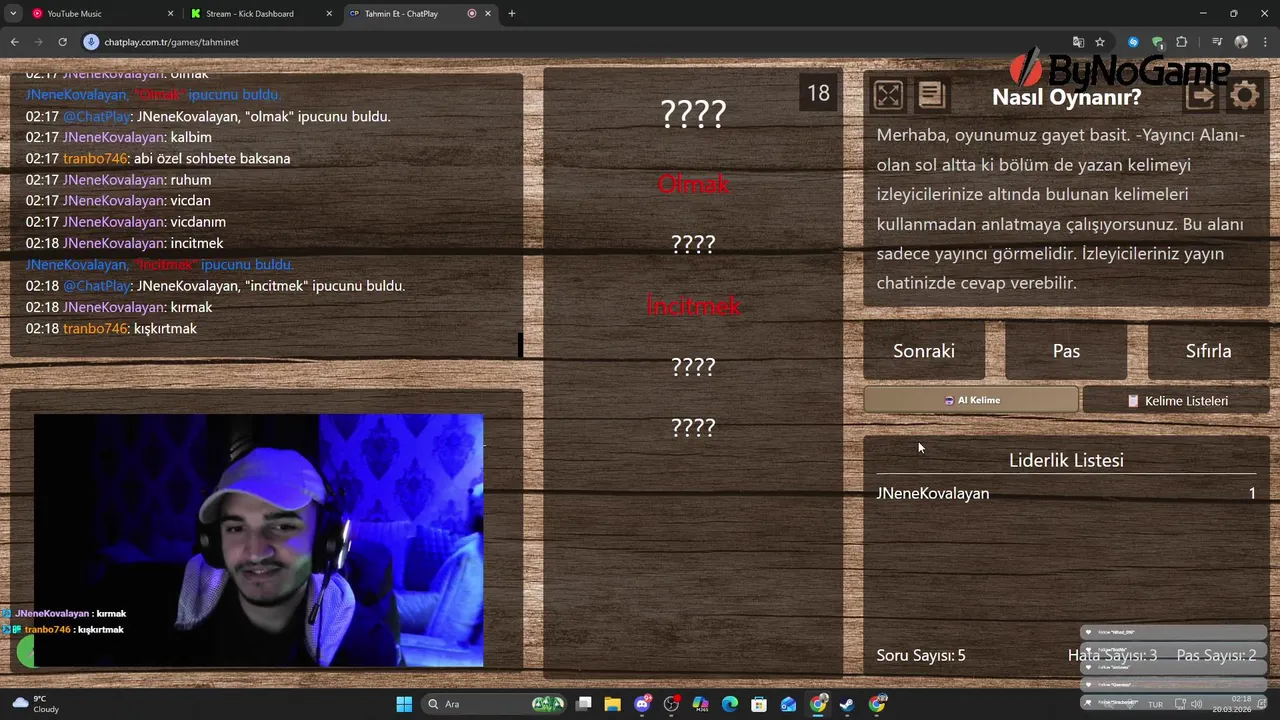1280x720 pixels.
Task: Open the Chrome profile avatar
Action: 1241,42
